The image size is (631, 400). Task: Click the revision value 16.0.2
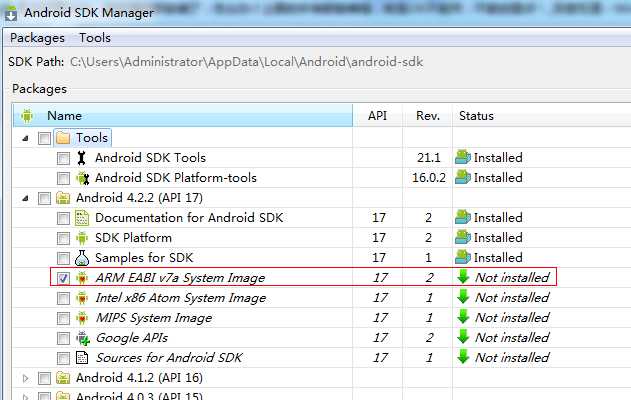point(429,178)
